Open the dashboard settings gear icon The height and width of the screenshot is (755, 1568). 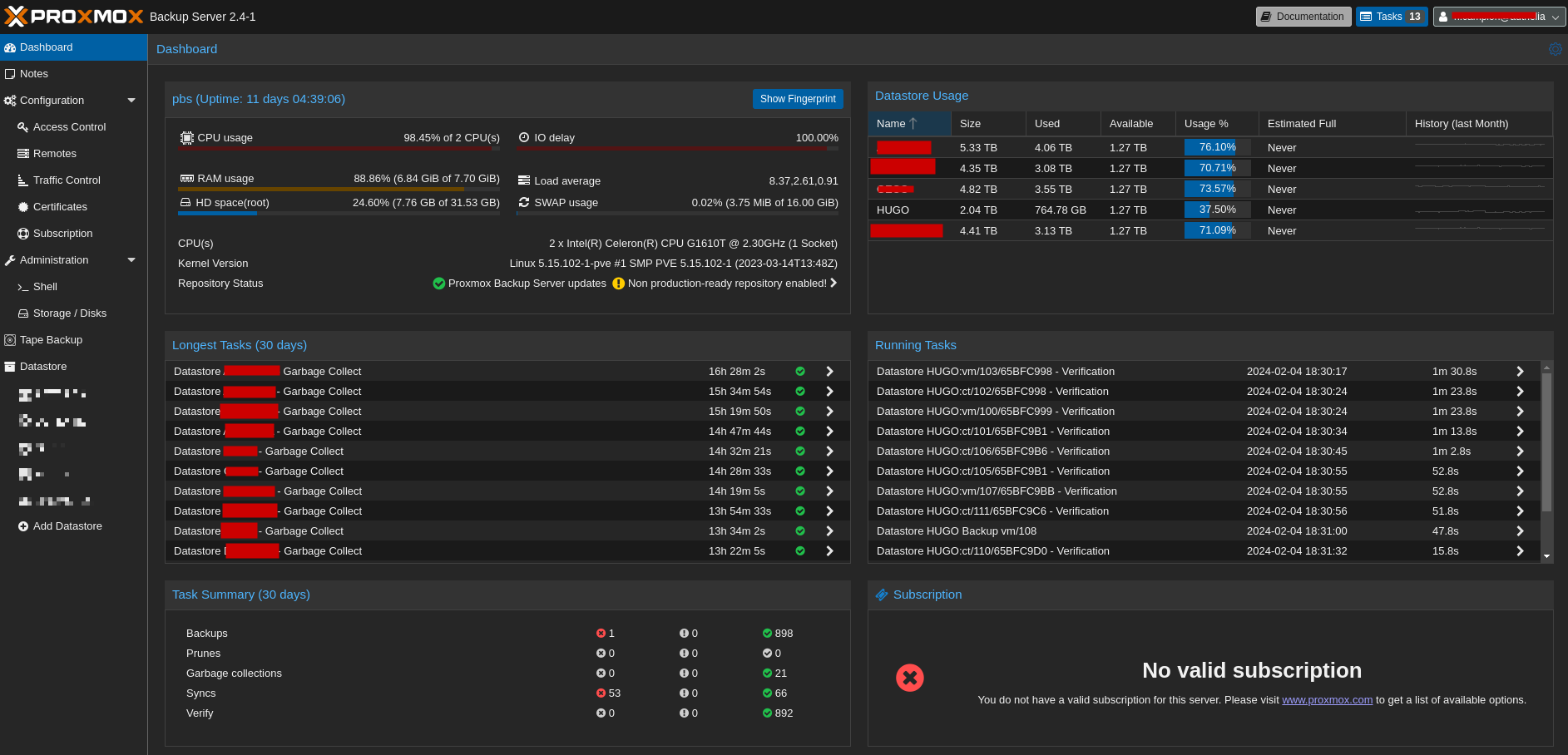1555,49
